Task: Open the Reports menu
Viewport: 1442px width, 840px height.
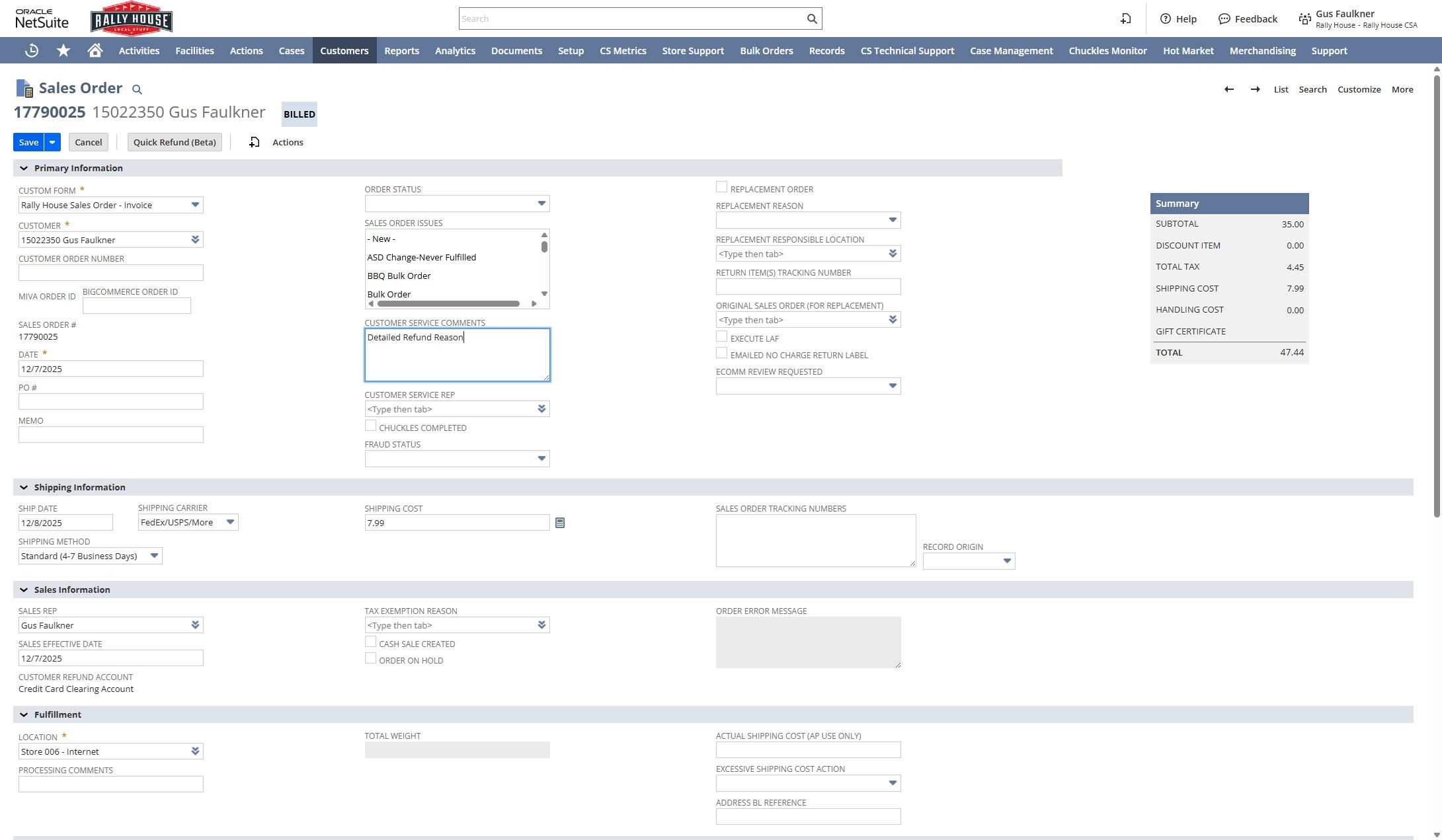Action: pyautogui.click(x=402, y=51)
